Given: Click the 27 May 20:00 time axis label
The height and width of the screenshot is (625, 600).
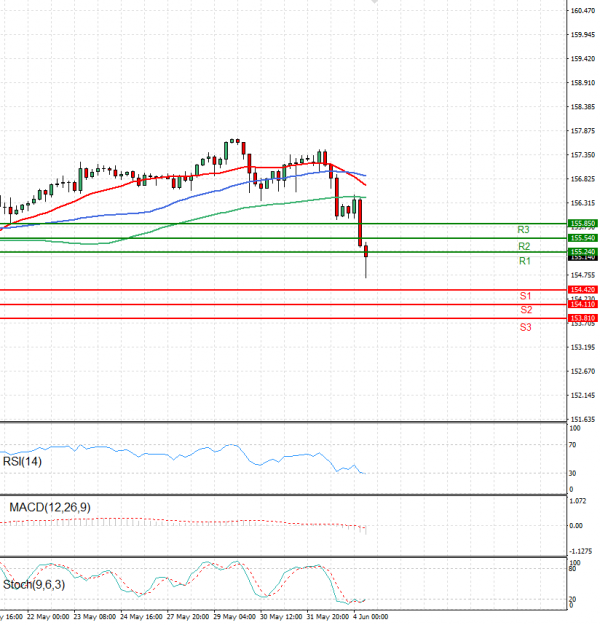Looking at the screenshot, I should (x=186, y=617).
